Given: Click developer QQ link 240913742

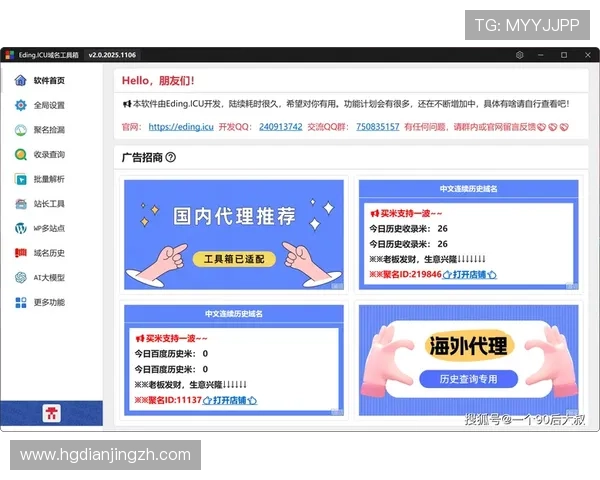Looking at the screenshot, I should click(280, 127).
